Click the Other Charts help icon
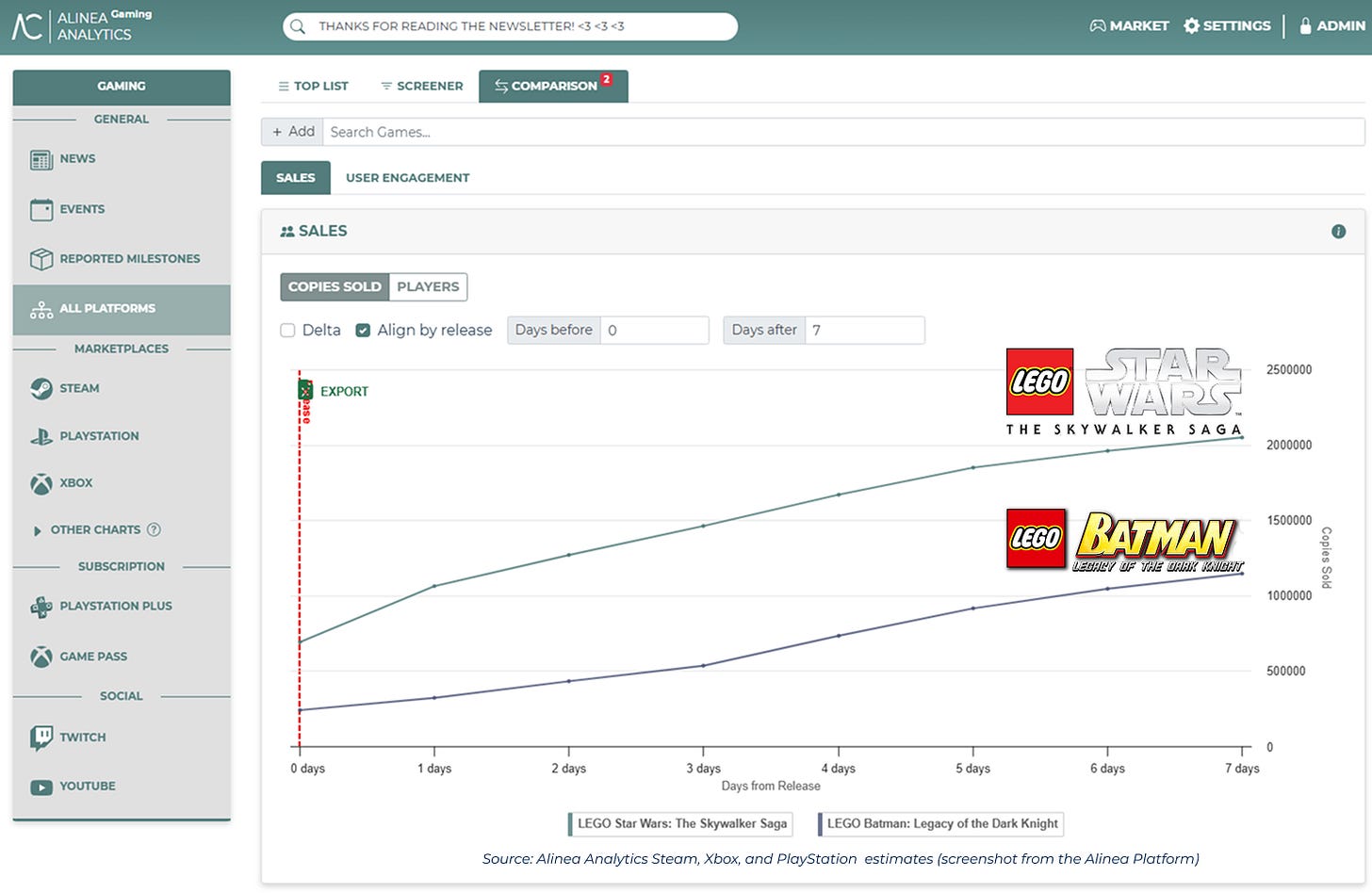1372x893 pixels. click(154, 529)
